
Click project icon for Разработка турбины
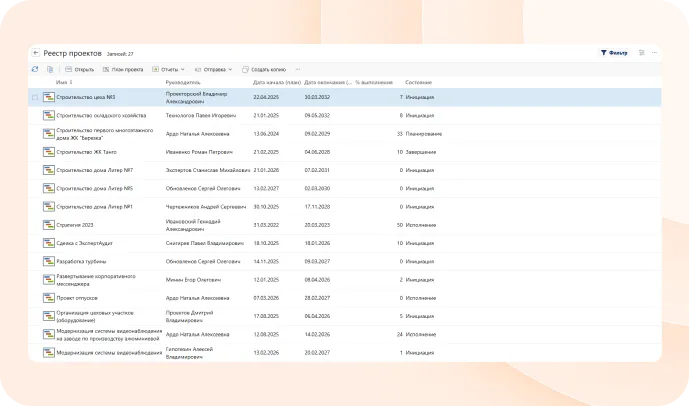click(x=48, y=261)
